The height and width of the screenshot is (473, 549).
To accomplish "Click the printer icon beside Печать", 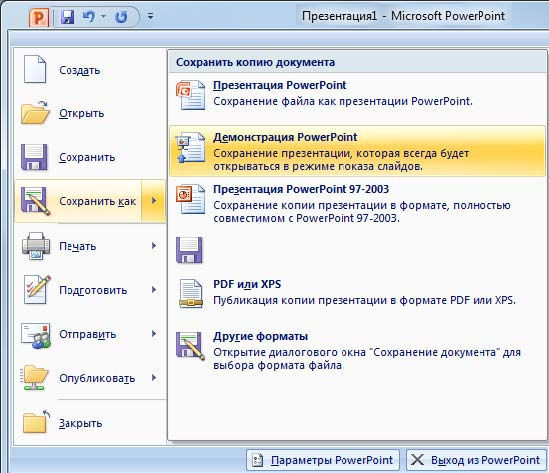I will coord(35,246).
